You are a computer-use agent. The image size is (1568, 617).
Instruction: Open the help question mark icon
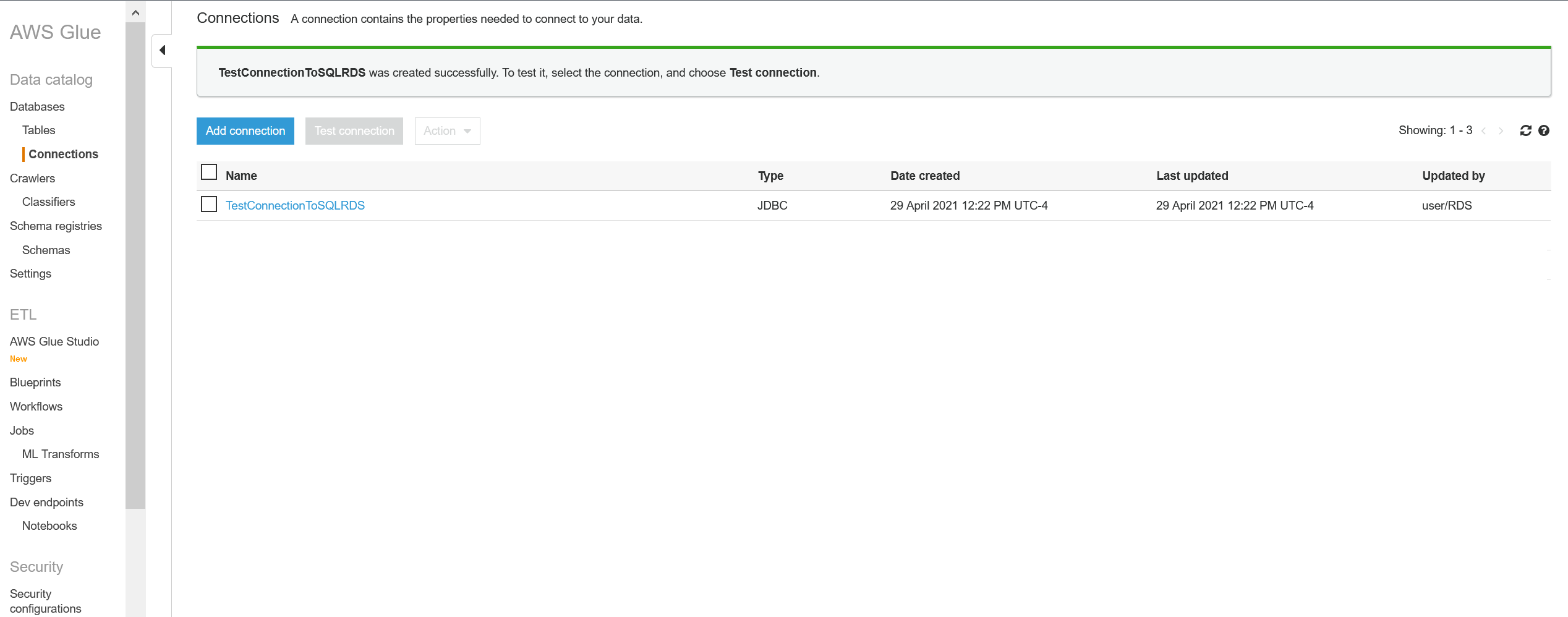coord(1544,130)
